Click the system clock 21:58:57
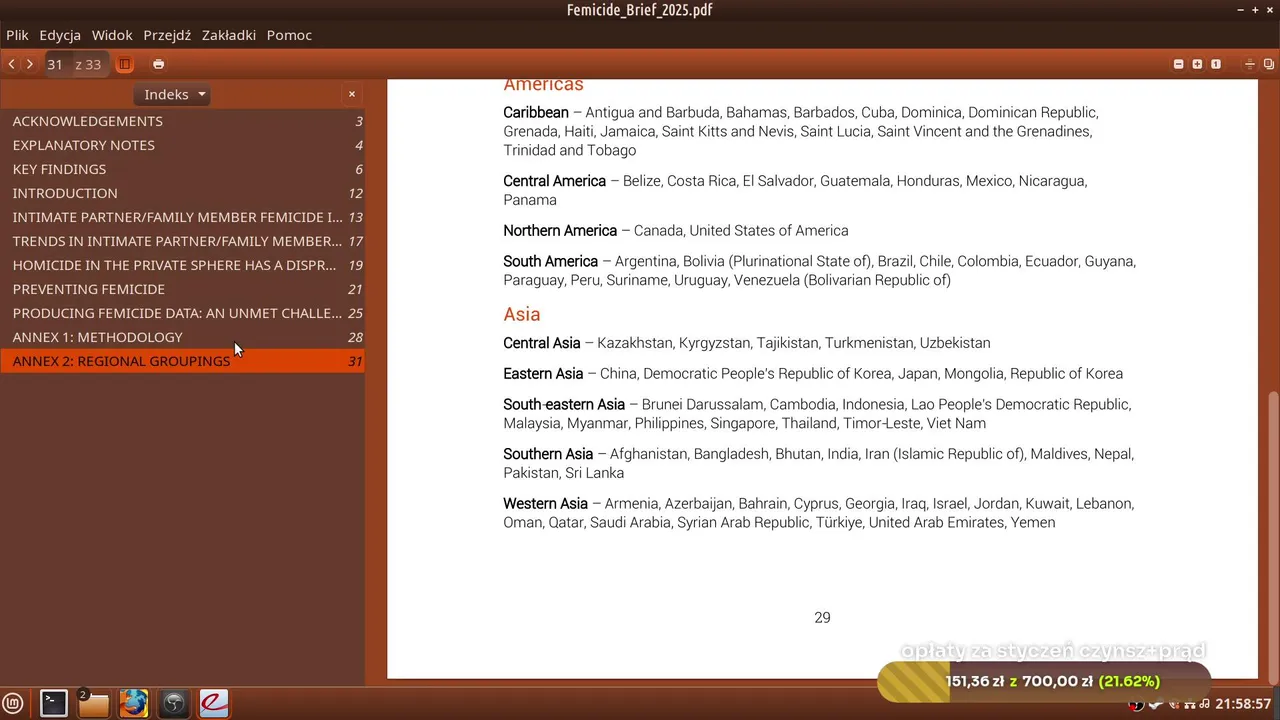The height and width of the screenshot is (720, 1280). coord(1243,704)
